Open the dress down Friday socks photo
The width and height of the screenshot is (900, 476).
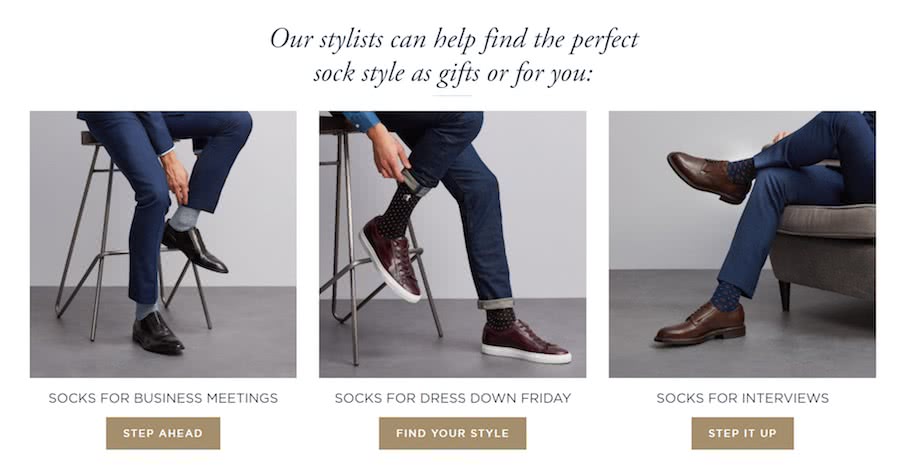(x=452, y=243)
